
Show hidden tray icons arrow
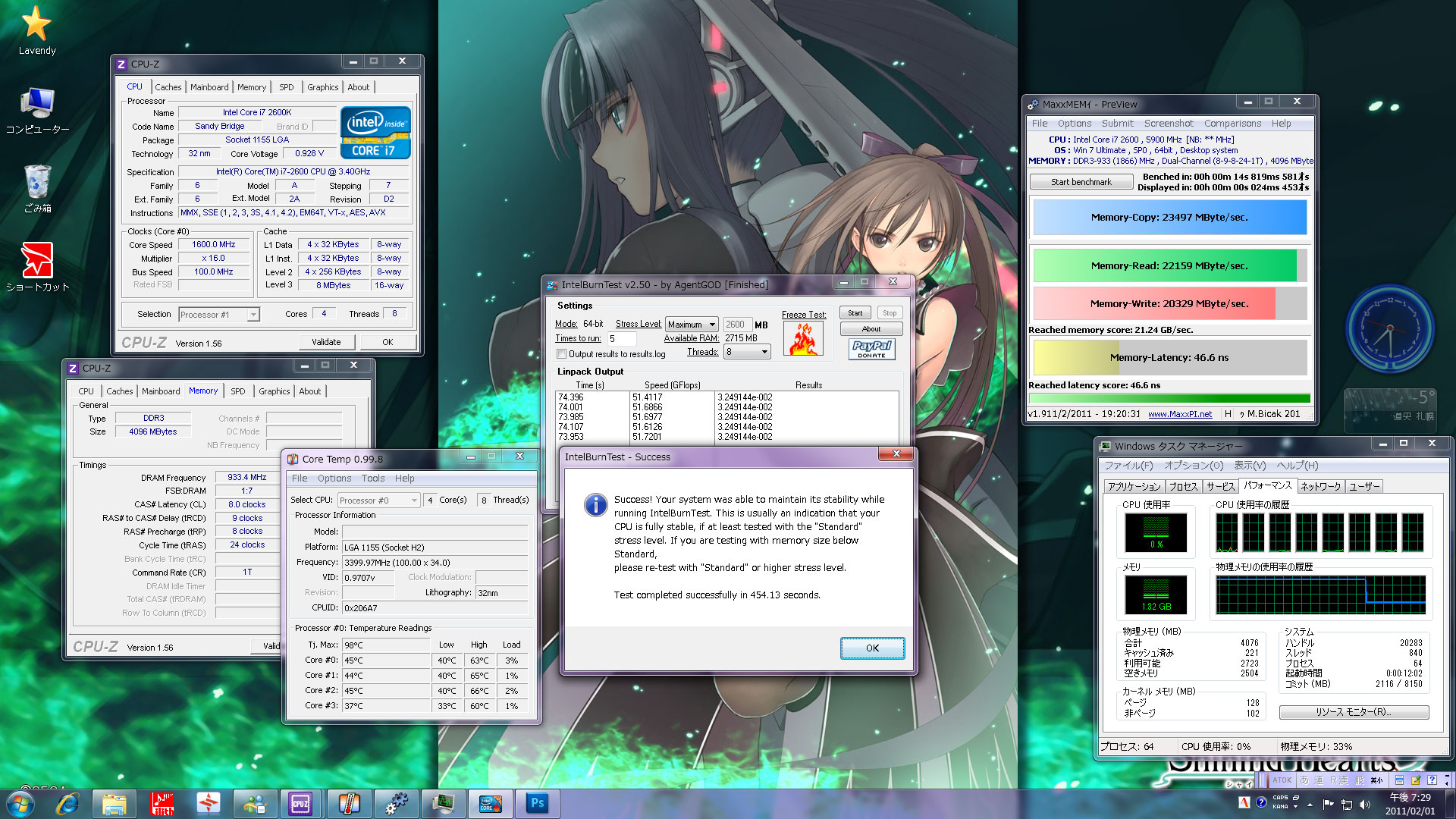1310,804
